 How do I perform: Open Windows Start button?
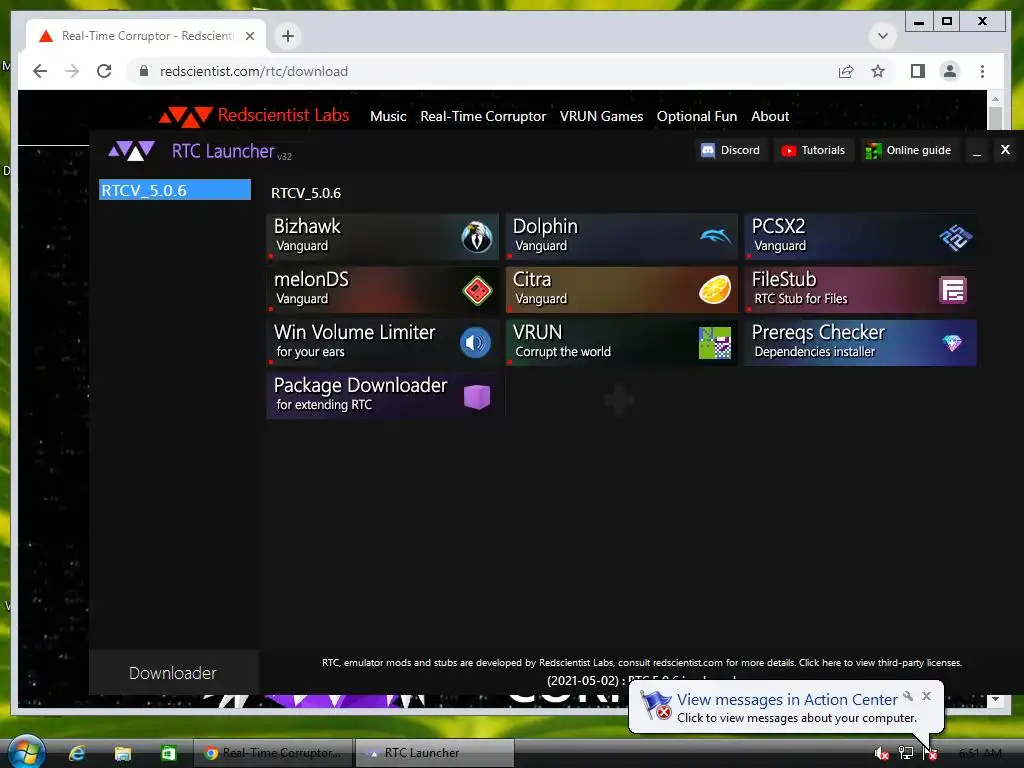coord(25,752)
